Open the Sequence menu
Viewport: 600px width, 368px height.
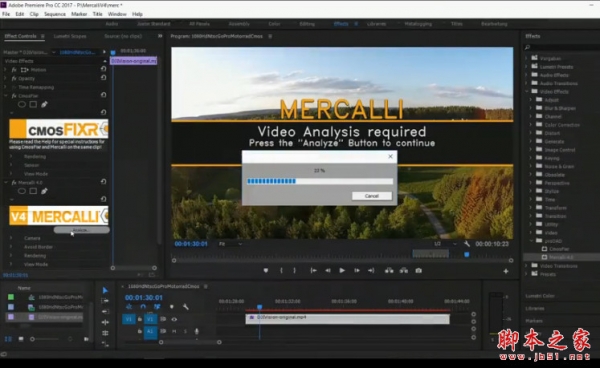pos(55,14)
